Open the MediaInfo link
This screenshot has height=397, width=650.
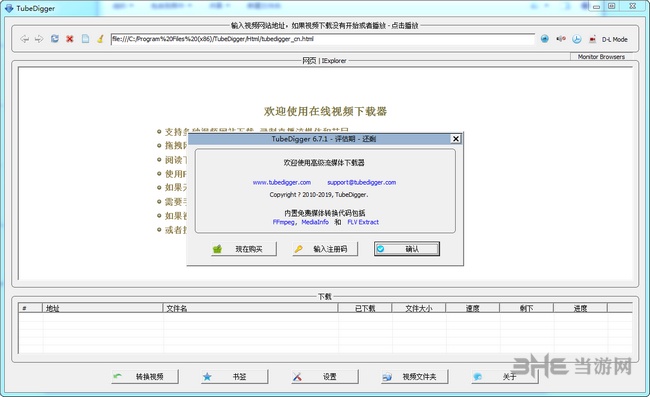[x=315, y=222]
